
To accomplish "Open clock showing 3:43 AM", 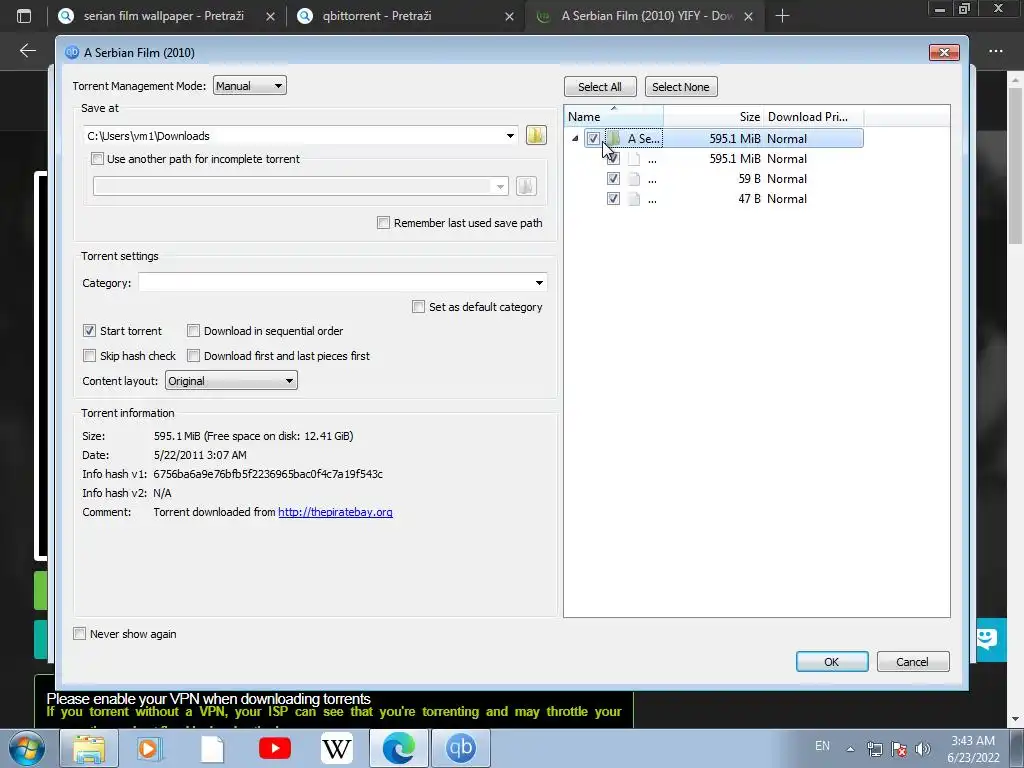I will (x=973, y=749).
